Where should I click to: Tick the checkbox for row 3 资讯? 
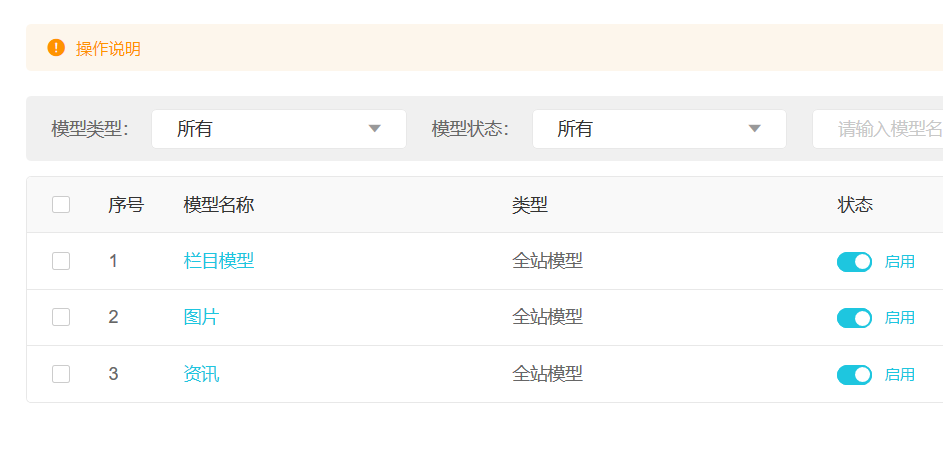coord(61,374)
